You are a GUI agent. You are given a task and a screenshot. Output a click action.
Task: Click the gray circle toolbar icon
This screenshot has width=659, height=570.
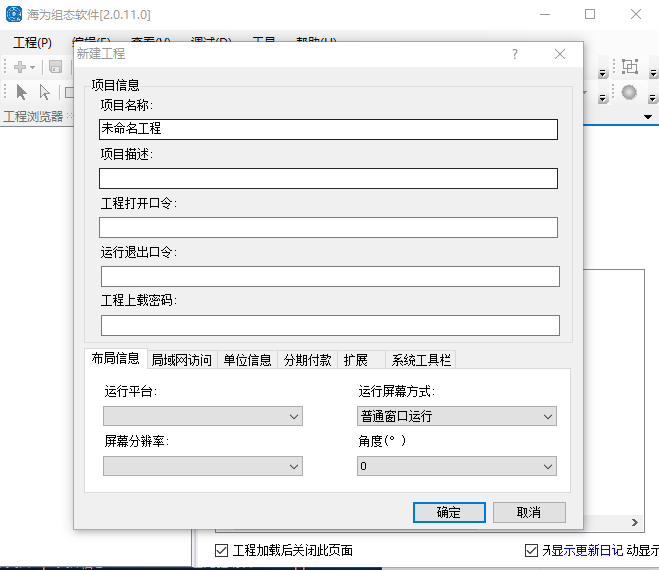629,92
